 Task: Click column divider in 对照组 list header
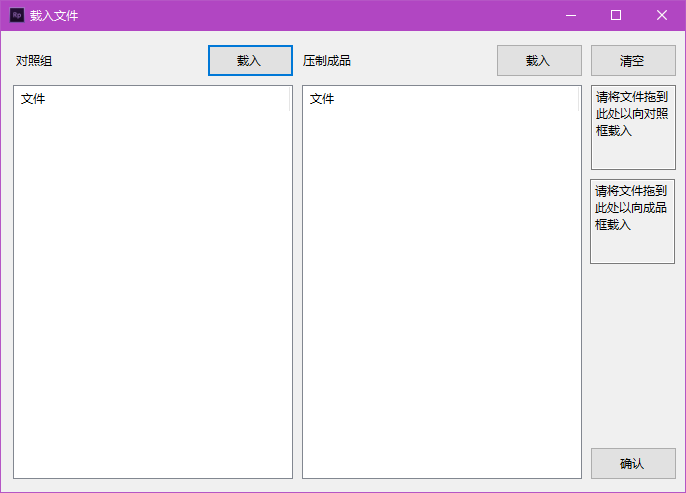click(x=290, y=99)
